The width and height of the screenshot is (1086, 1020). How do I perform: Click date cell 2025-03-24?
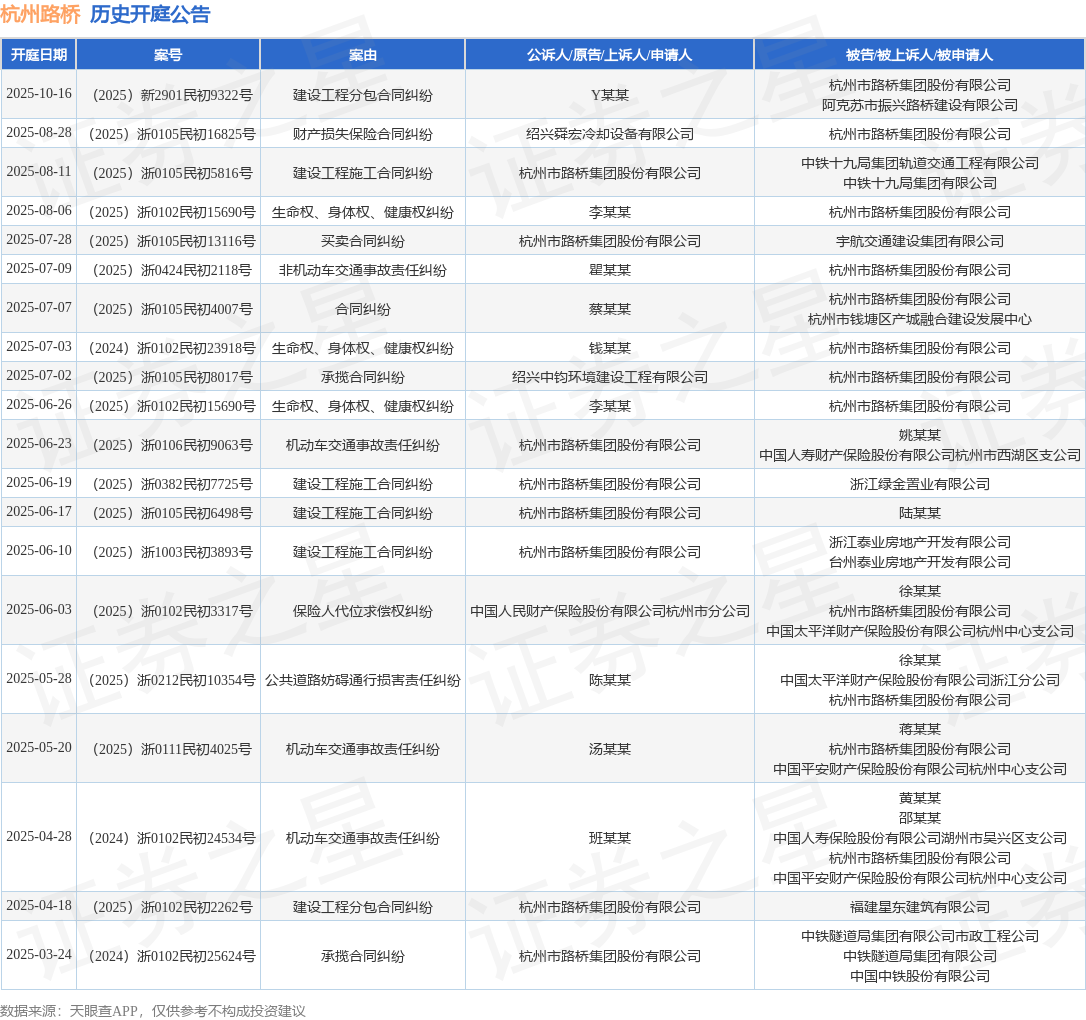39,954
